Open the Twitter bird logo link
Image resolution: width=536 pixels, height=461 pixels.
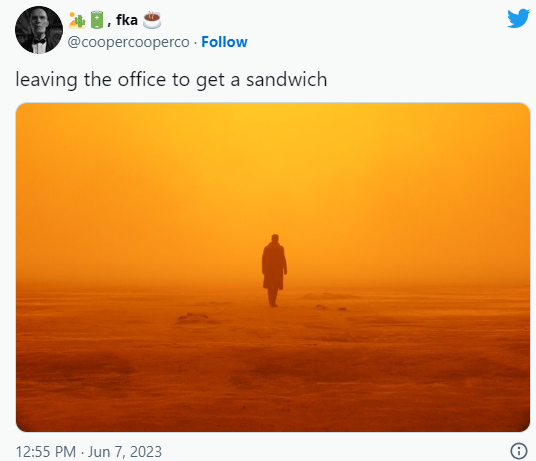(518, 18)
